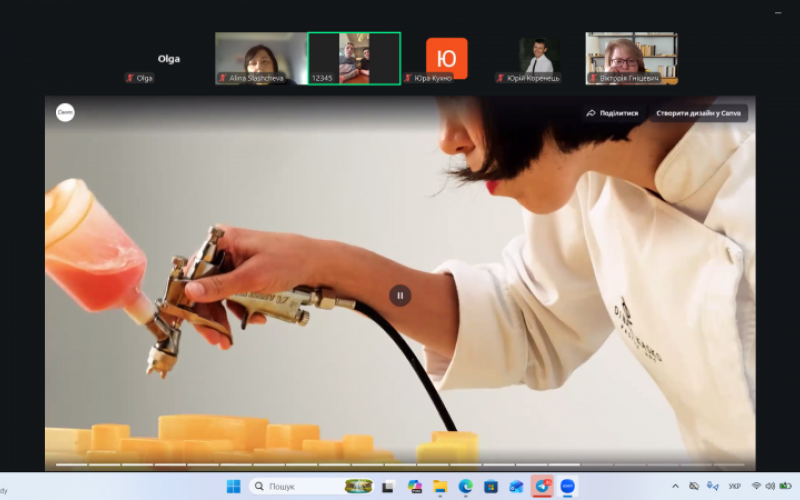Open the Windows Start menu
This screenshot has width=800, height=500.
point(233,486)
